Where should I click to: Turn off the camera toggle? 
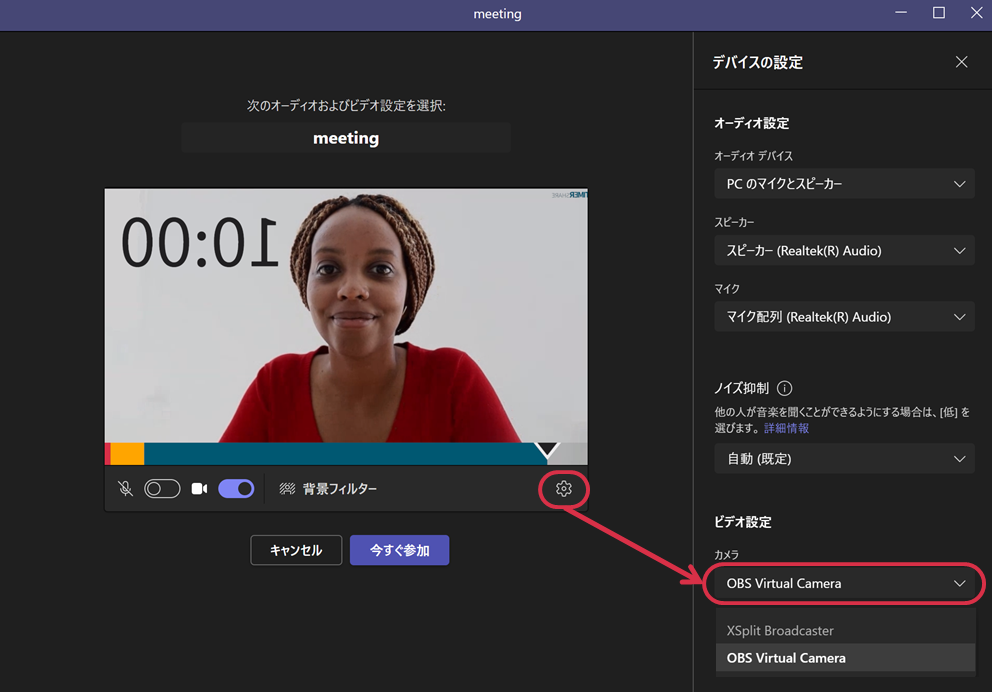pyautogui.click(x=236, y=489)
